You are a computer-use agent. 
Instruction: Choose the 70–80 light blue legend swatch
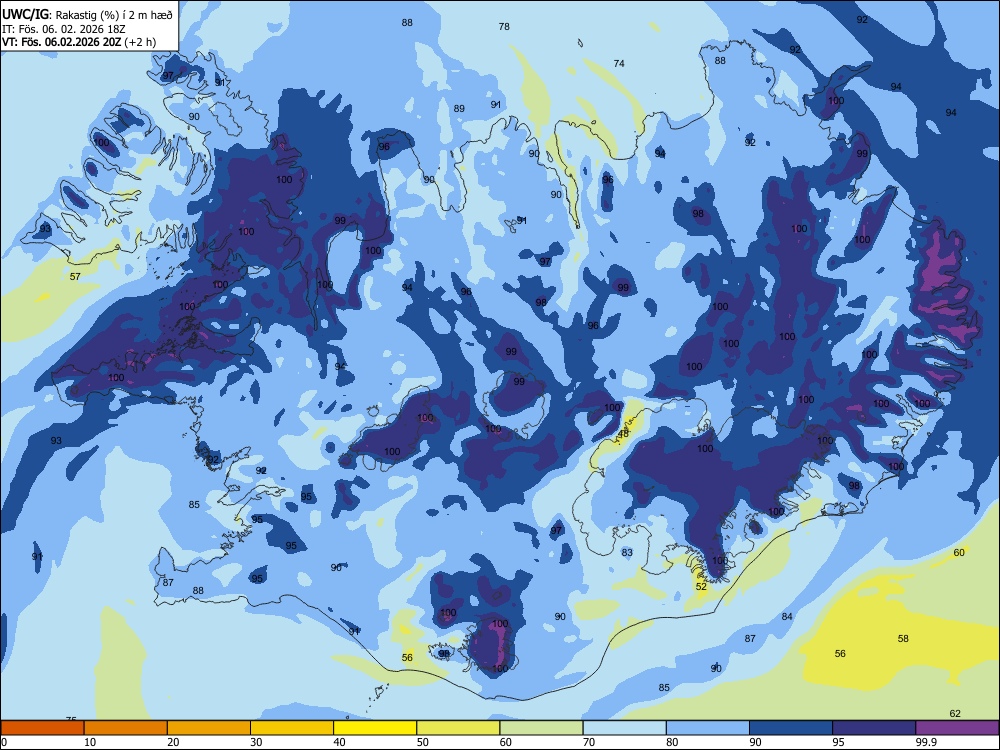624,728
